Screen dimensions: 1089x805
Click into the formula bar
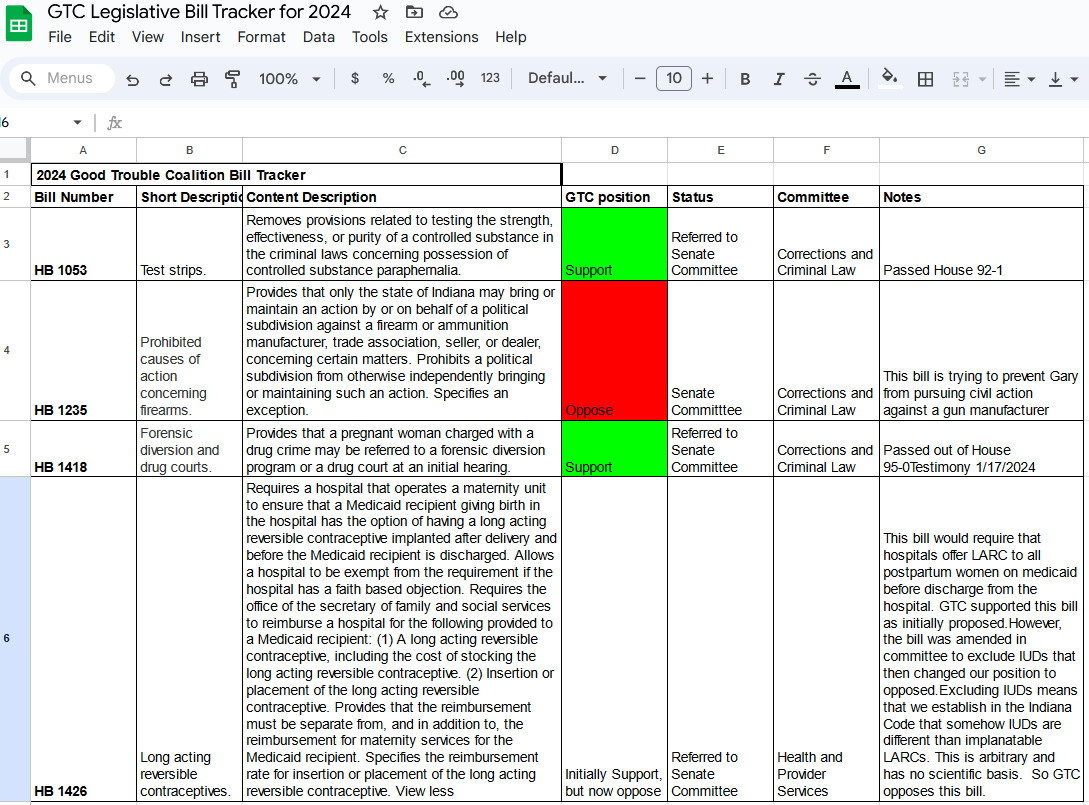(x=604, y=123)
